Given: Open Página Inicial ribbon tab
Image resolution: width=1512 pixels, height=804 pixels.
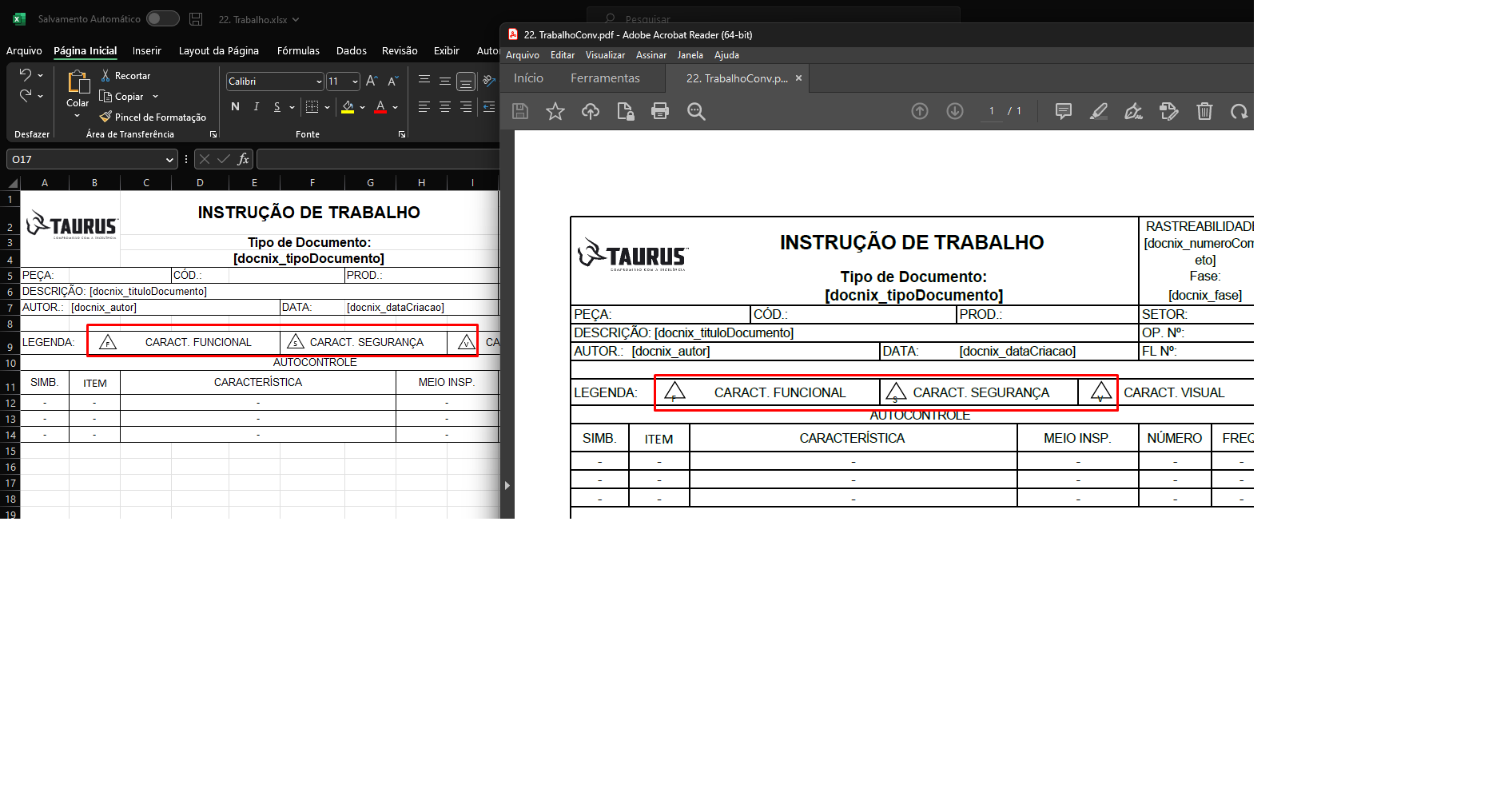Looking at the screenshot, I should 85,50.
